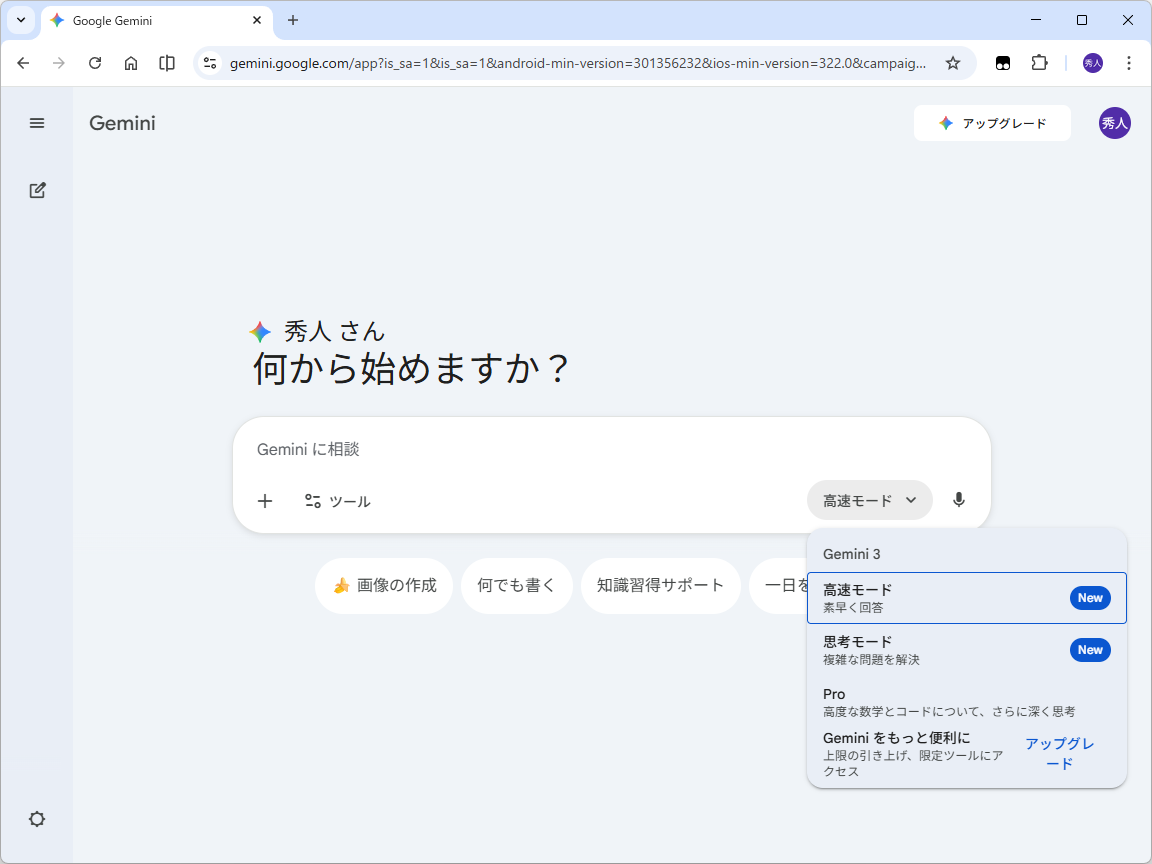Image resolution: width=1152 pixels, height=864 pixels.
Task: Open the Chrome three-dot menu
Action: click(x=1128, y=63)
